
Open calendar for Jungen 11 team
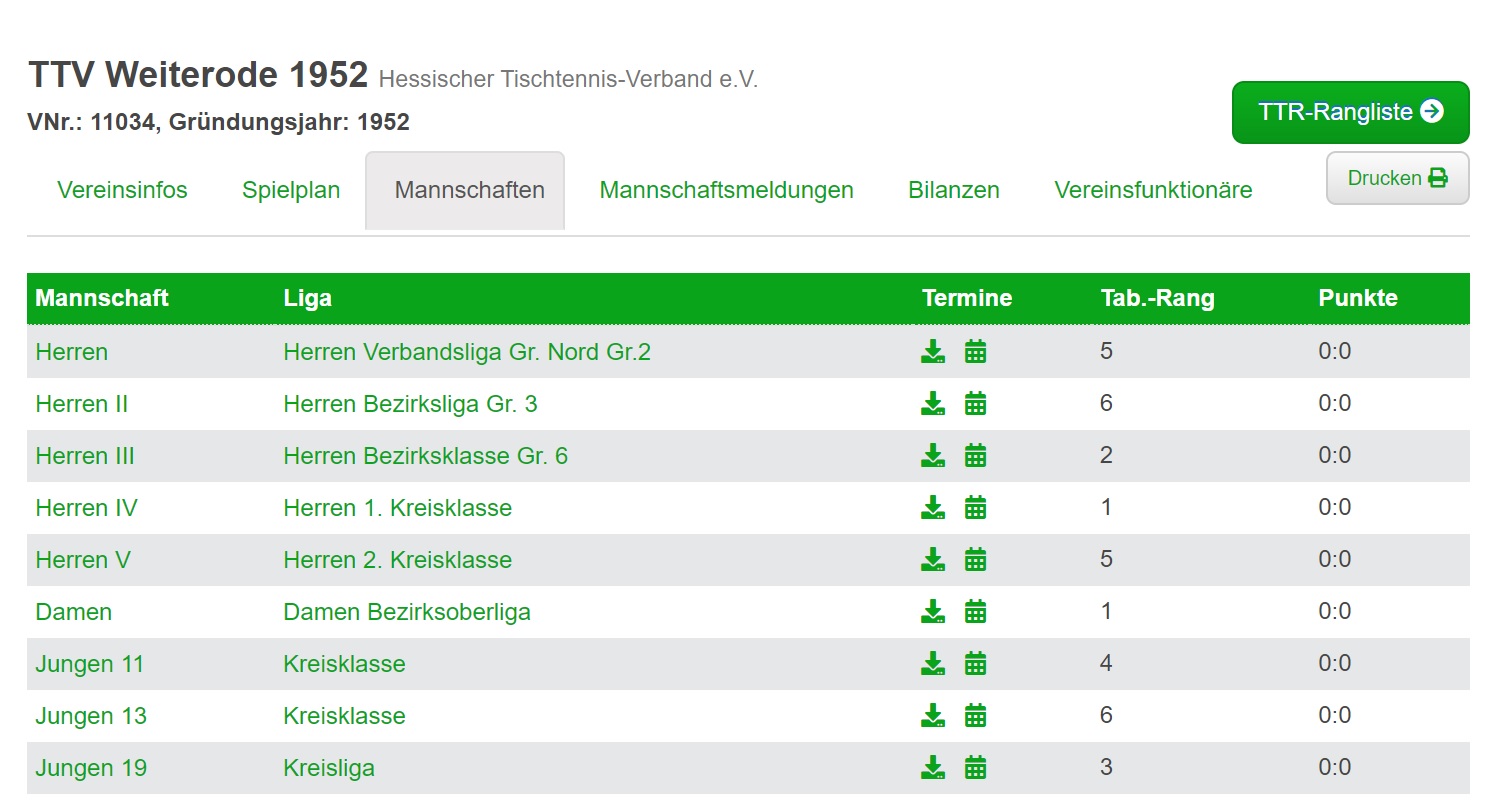(975, 663)
